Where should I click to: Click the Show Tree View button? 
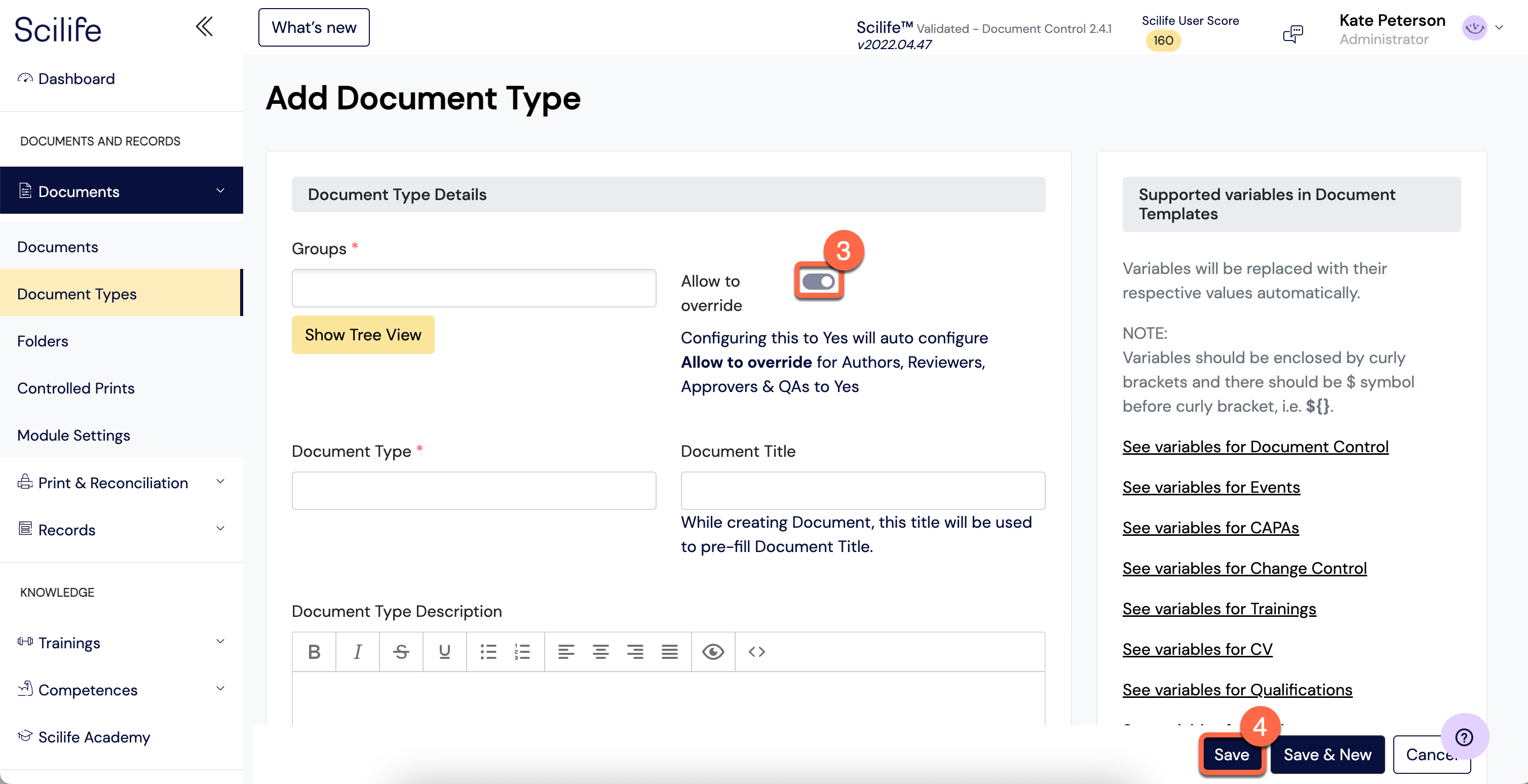pos(362,334)
